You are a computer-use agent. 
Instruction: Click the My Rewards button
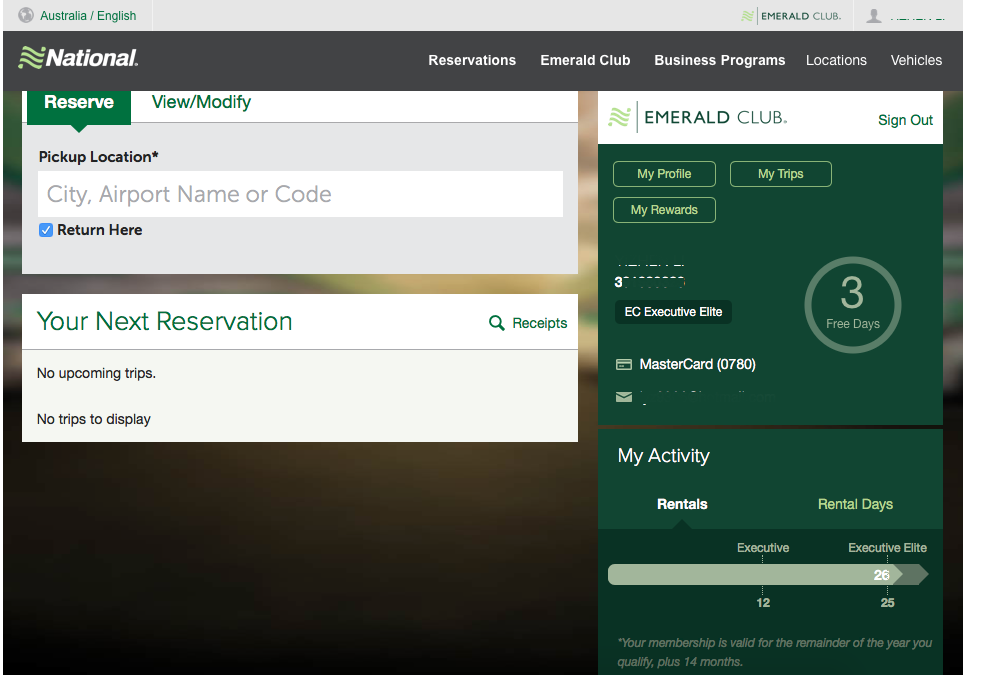[x=664, y=210]
